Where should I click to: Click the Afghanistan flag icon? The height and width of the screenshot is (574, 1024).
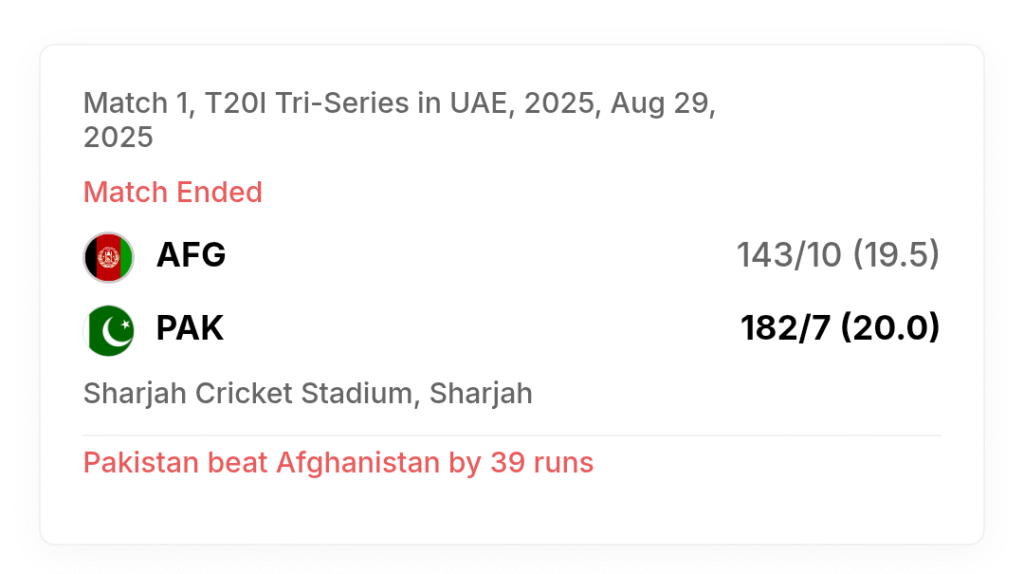click(x=108, y=257)
